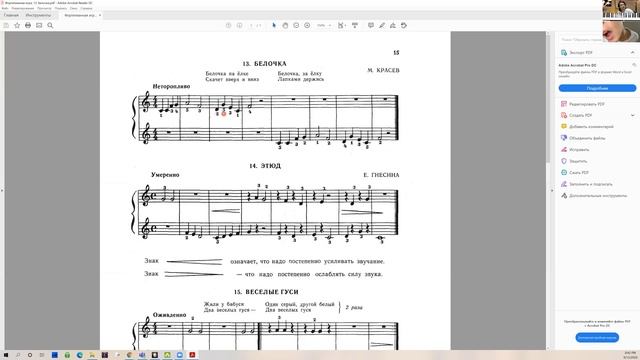Click the zoom in plus button
The width and height of the screenshot is (640, 360).
307,25
